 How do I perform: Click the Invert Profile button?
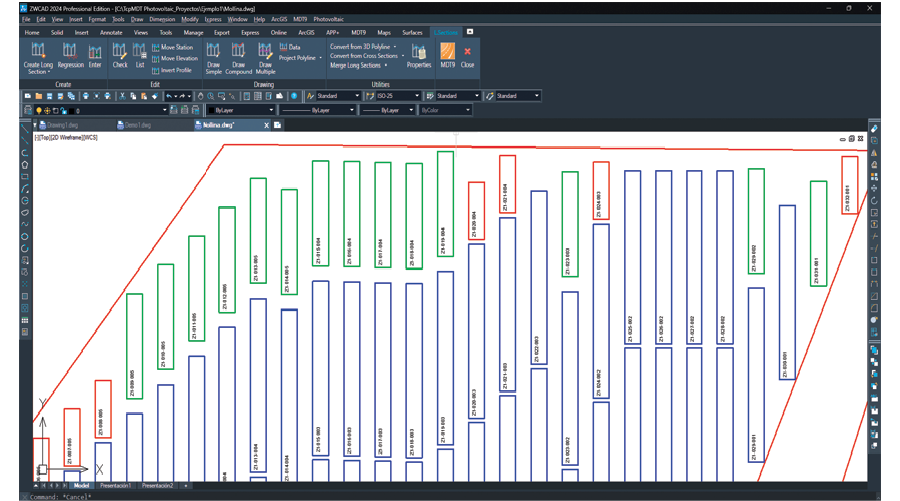[x=174, y=70]
